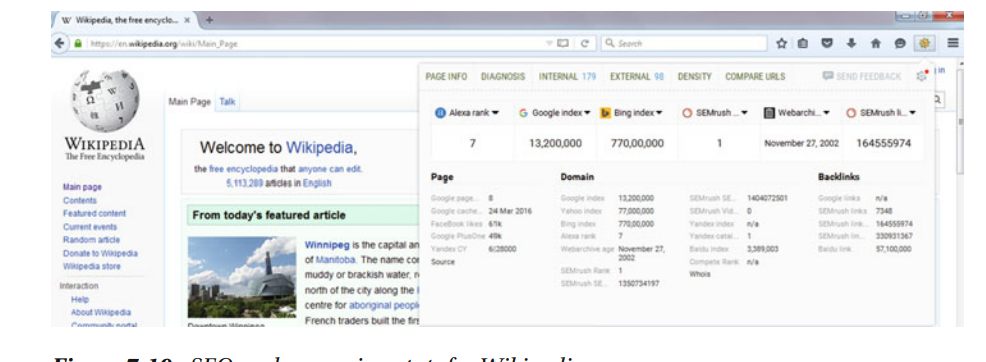Open the About Wikipedia link

pyautogui.click(x=101, y=312)
